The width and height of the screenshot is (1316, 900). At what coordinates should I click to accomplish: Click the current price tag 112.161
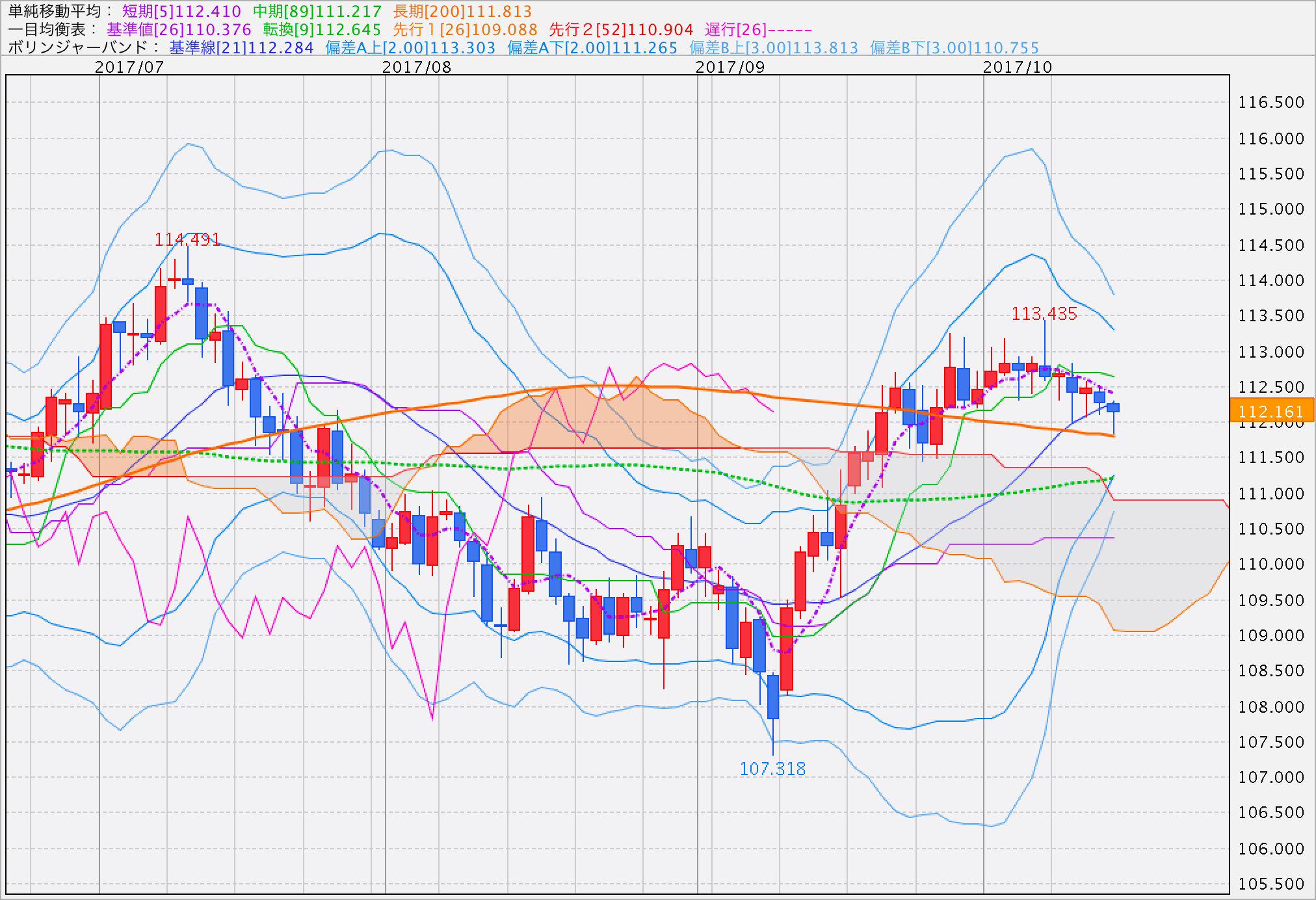point(1272,411)
